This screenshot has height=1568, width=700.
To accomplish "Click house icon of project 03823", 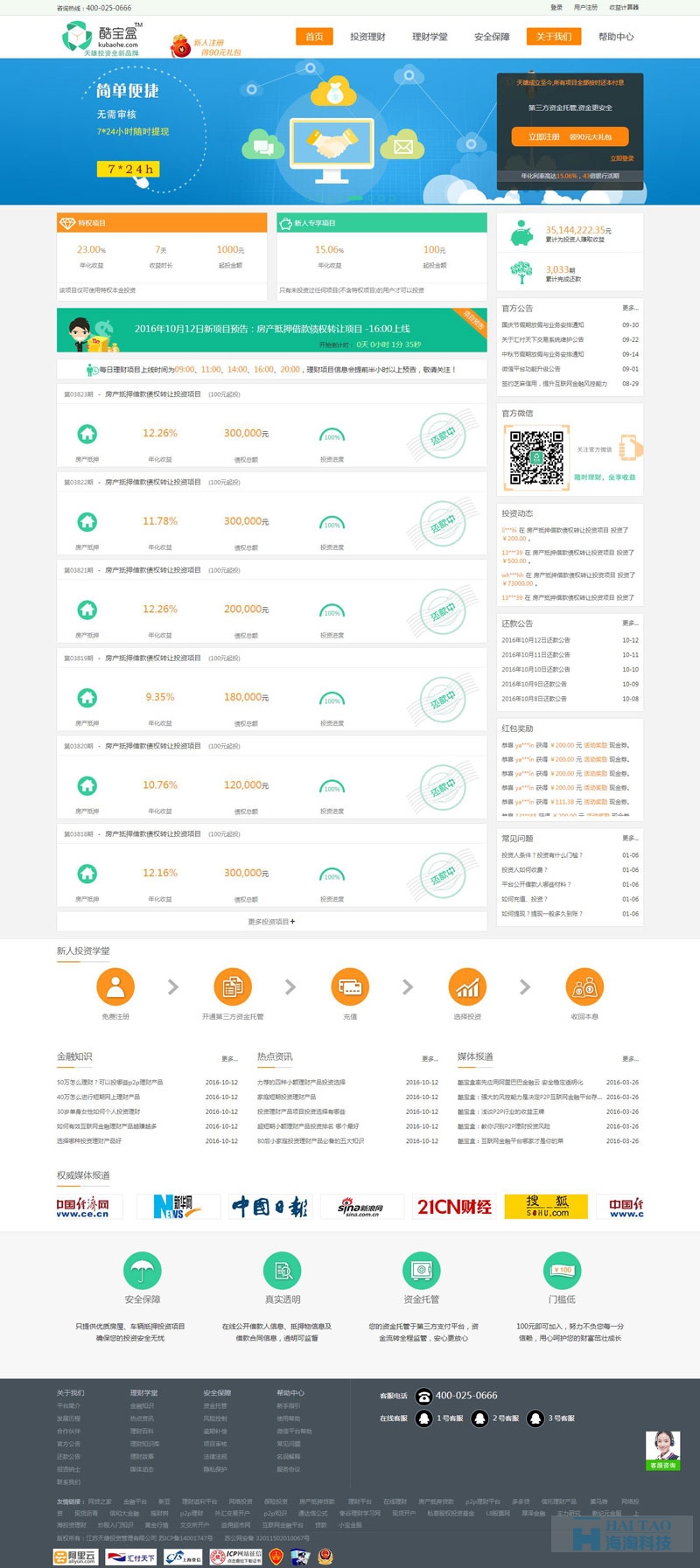I will (x=87, y=433).
